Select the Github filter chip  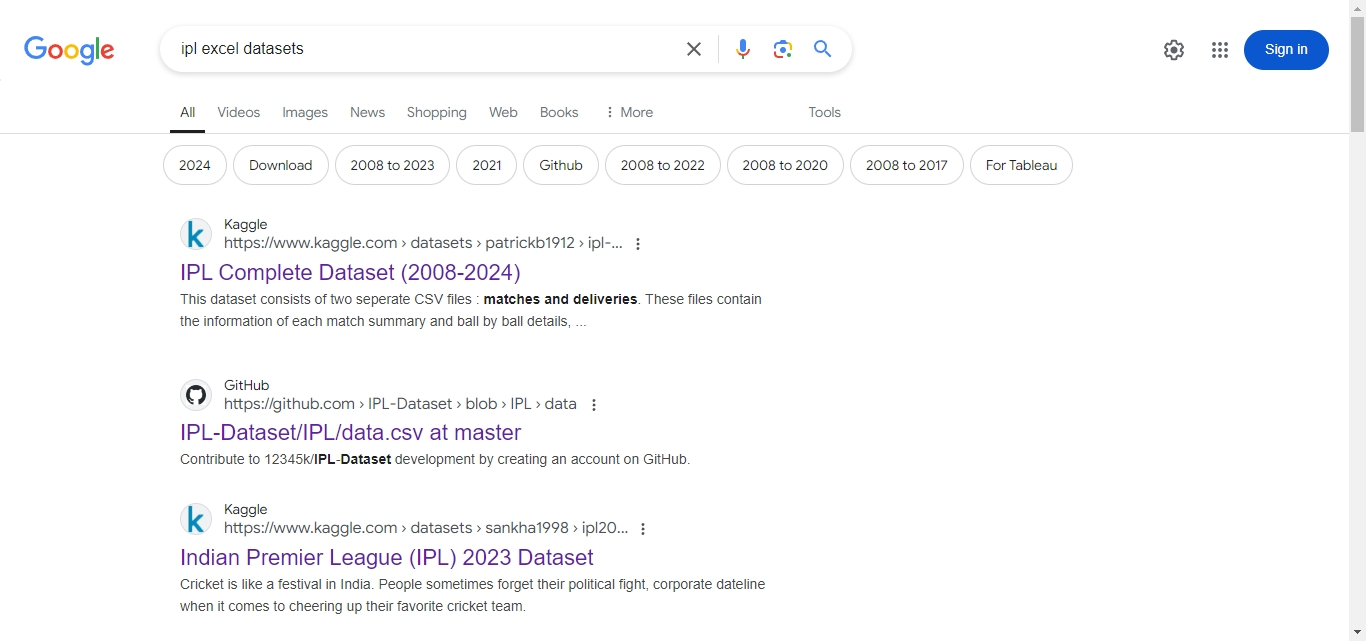561,165
